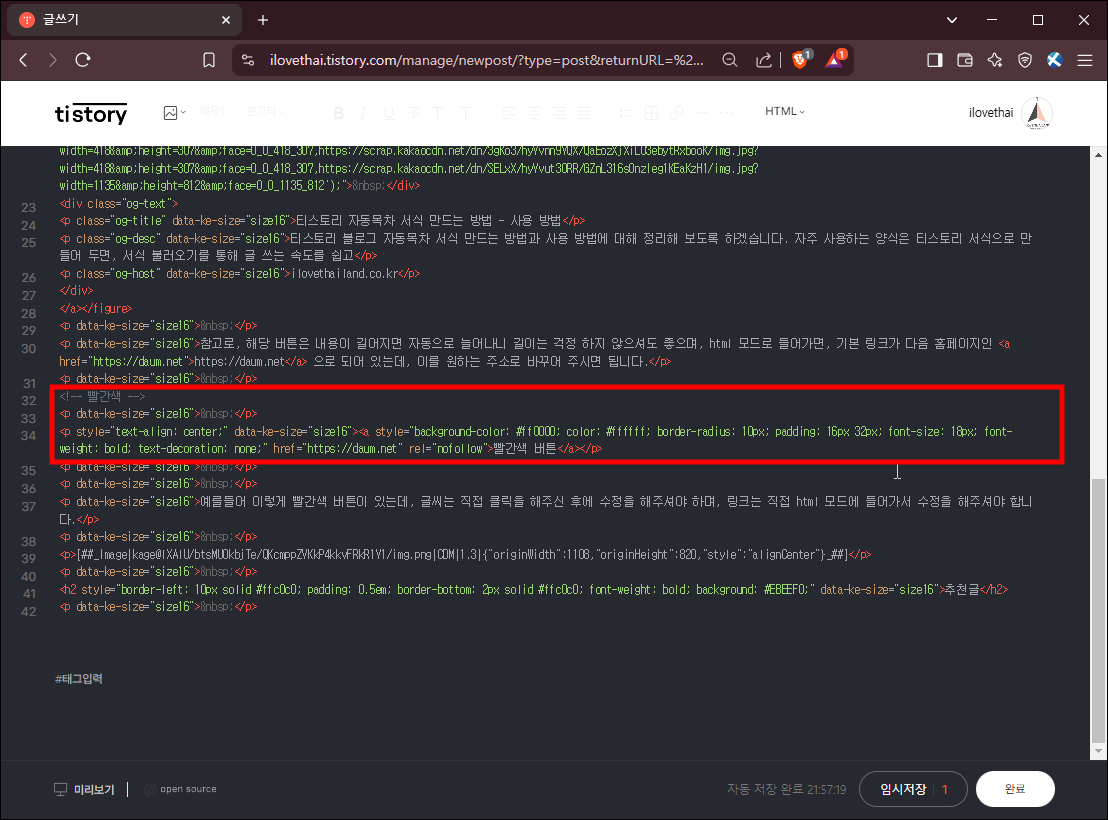Open the faded 제목1 heading style dropdown
The image size is (1108, 820).
pos(214,112)
